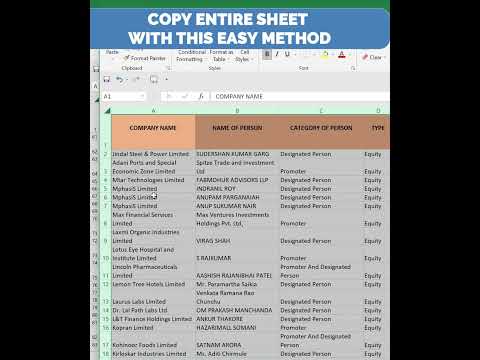Screen dimensions: 480x360
Task: Apply the yellow Fill Color bucket
Action: pyautogui.click(x=324, y=55)
